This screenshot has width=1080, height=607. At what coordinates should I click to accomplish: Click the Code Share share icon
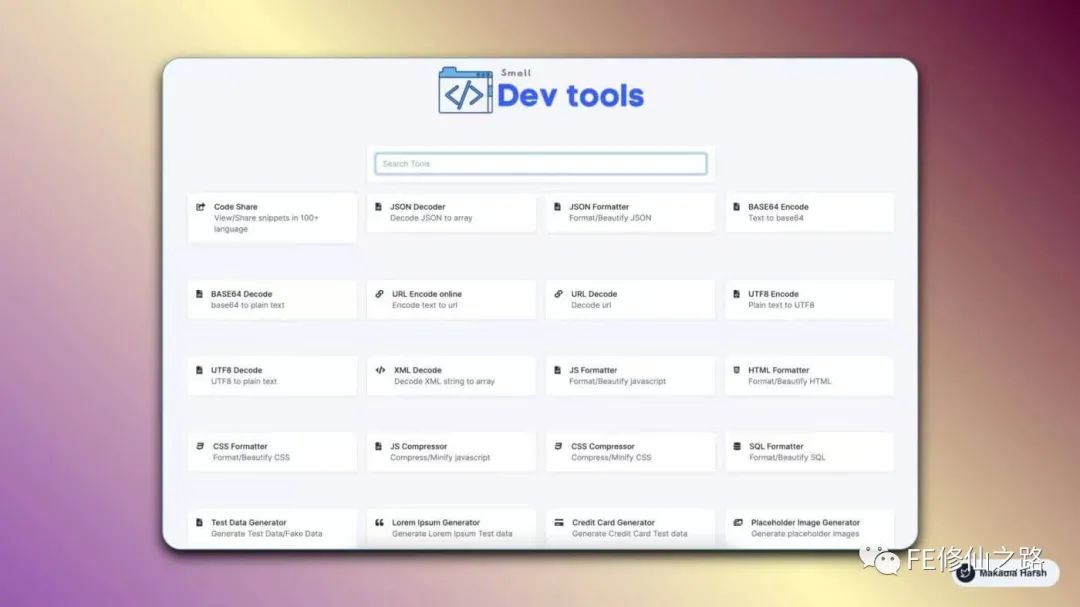[x=200, y=207]
